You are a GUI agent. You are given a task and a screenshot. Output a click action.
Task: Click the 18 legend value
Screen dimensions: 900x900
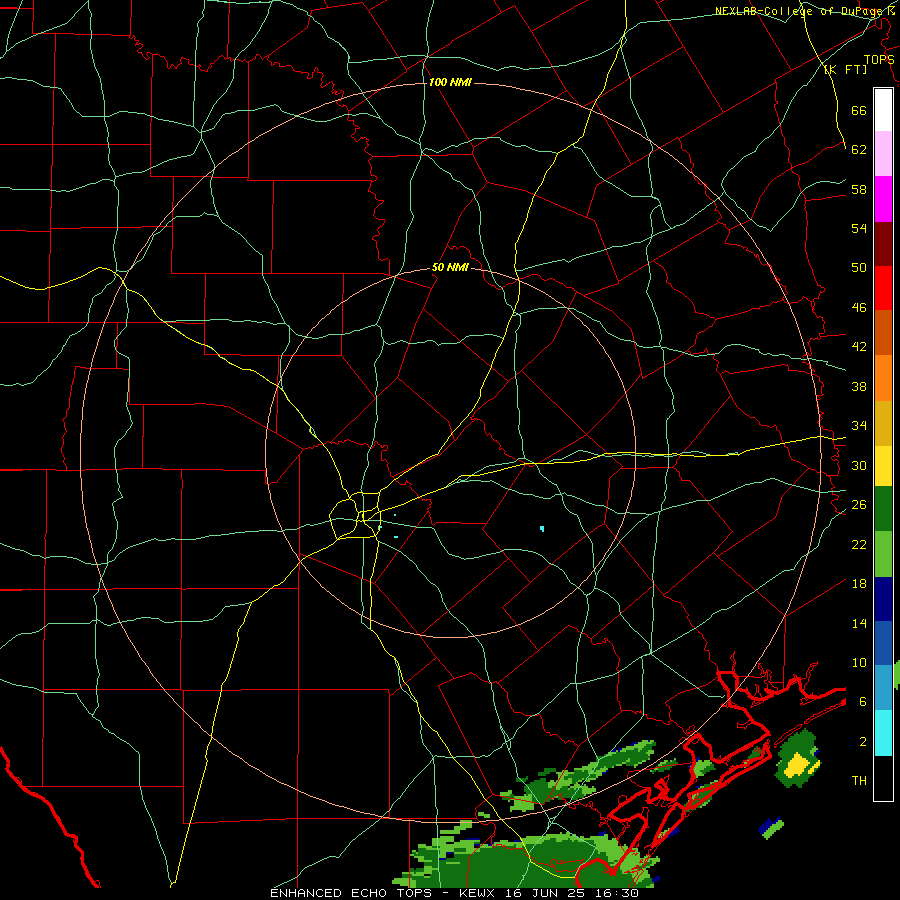pyautogui.click(x=859, y=584)
